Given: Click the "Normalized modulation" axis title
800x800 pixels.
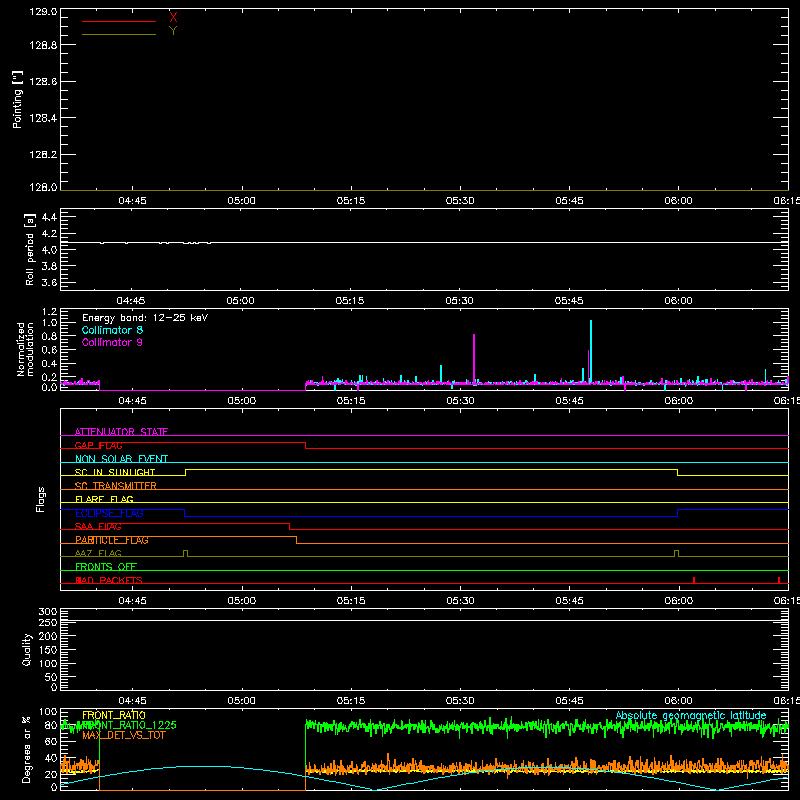Looking at the screenshot, I should pyautogui.click(x=25, y=349).
